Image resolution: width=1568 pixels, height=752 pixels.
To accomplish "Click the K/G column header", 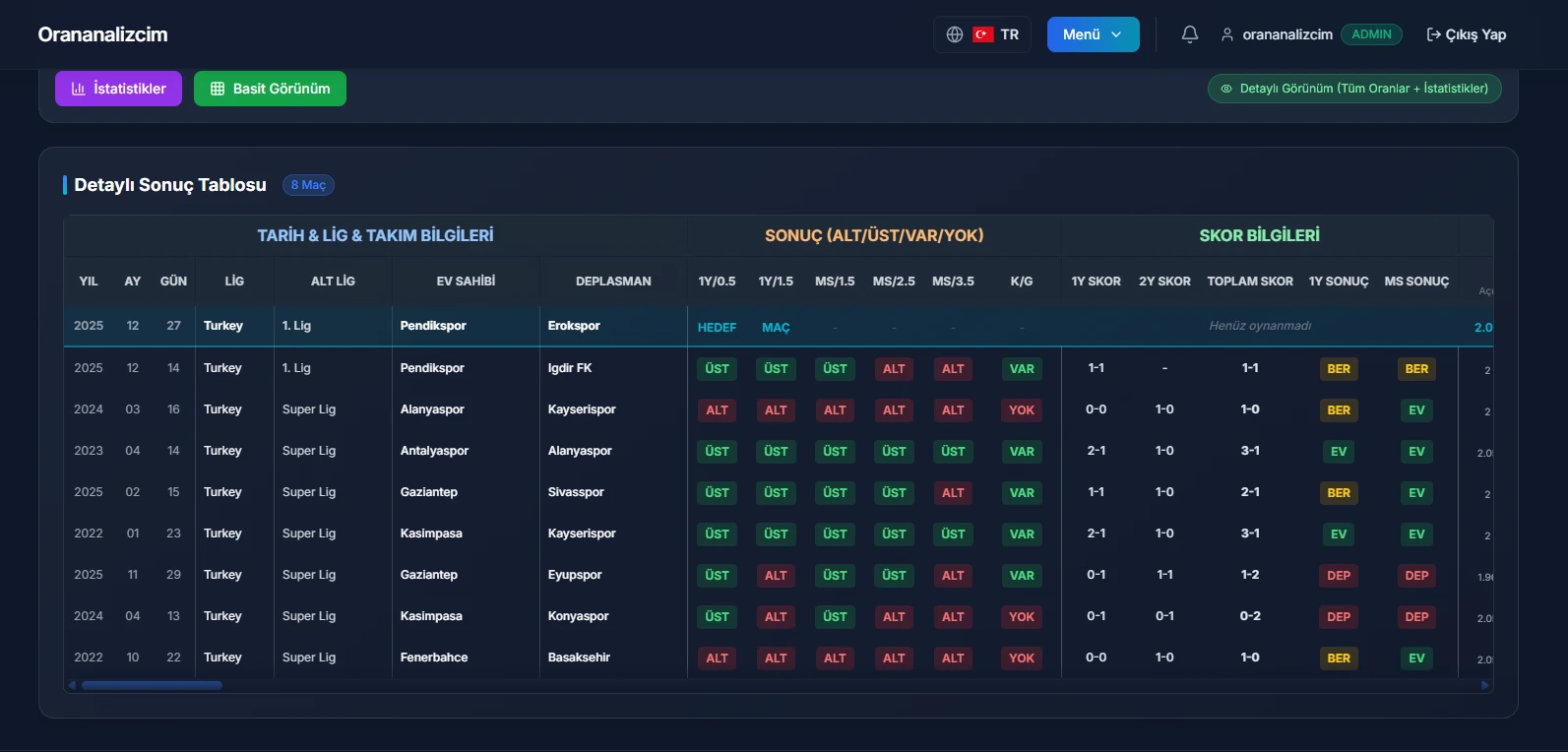I will click(1022, 282).
